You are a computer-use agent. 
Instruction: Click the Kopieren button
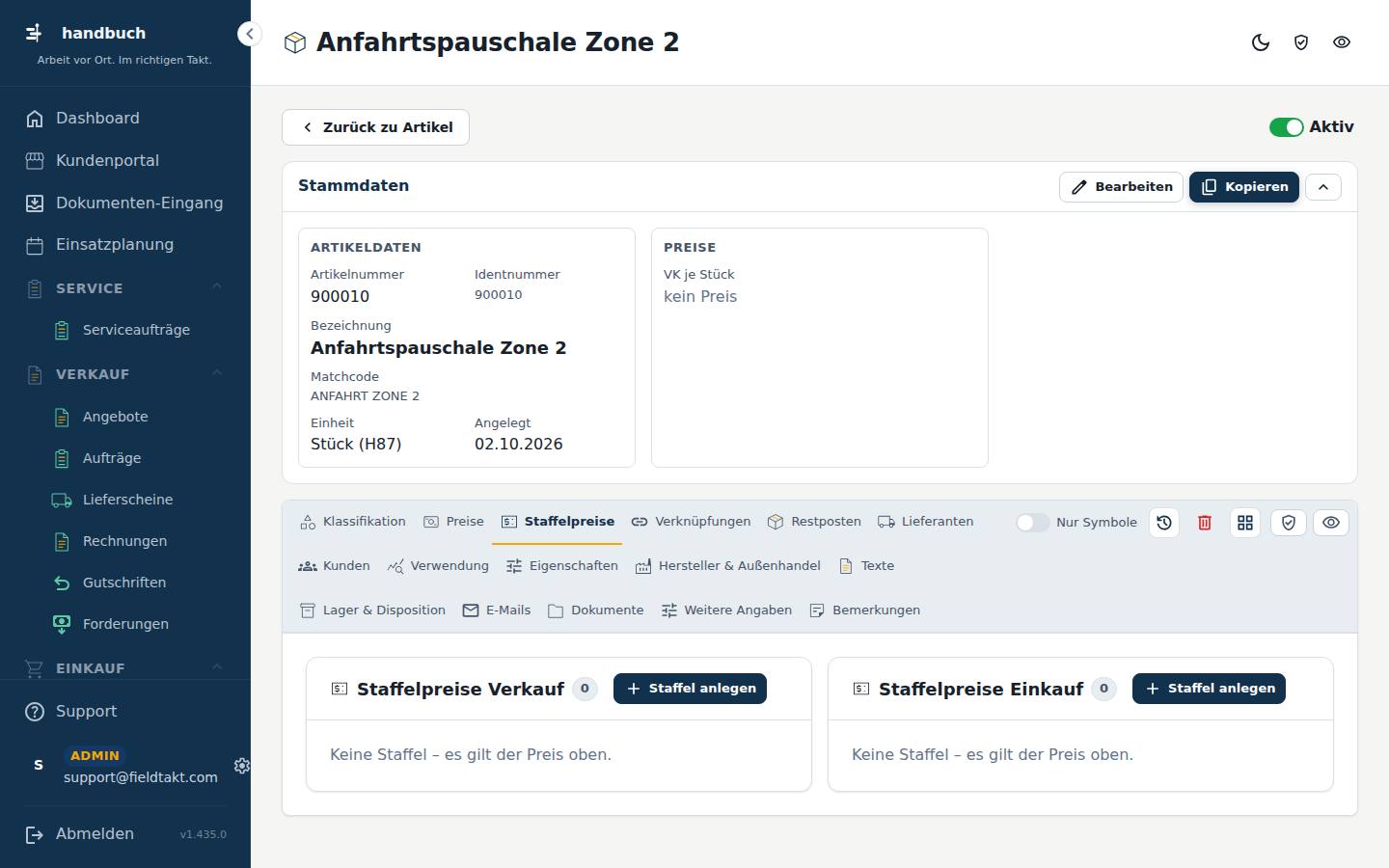(1244, 187)
